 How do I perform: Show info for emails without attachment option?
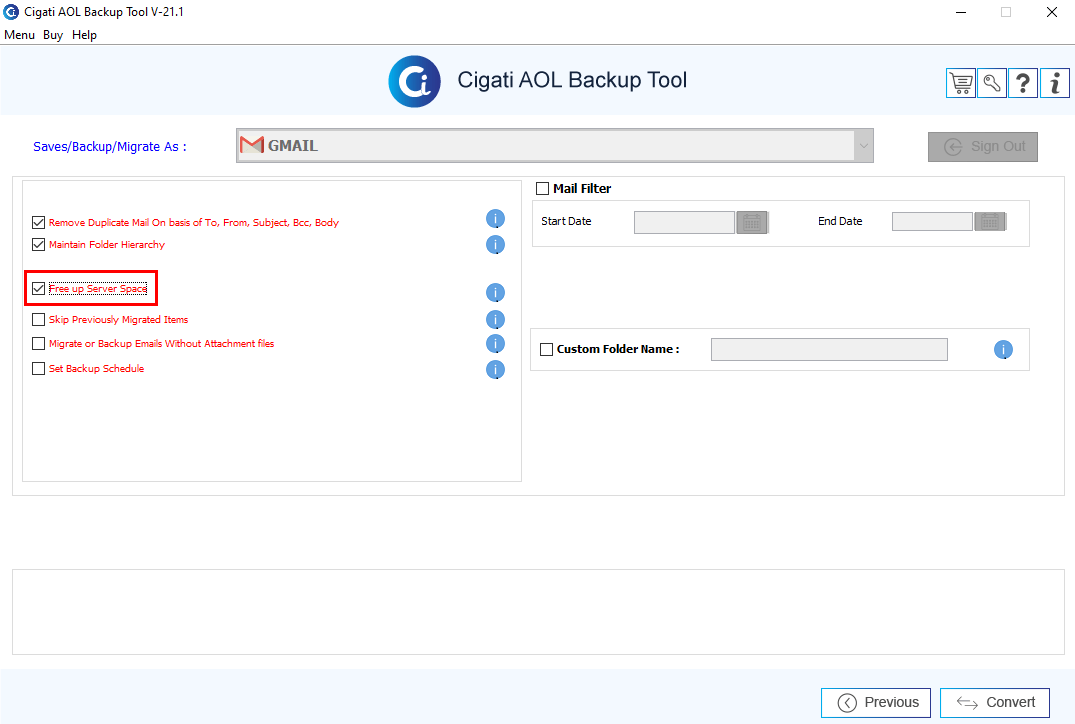(x=495, y=343)
